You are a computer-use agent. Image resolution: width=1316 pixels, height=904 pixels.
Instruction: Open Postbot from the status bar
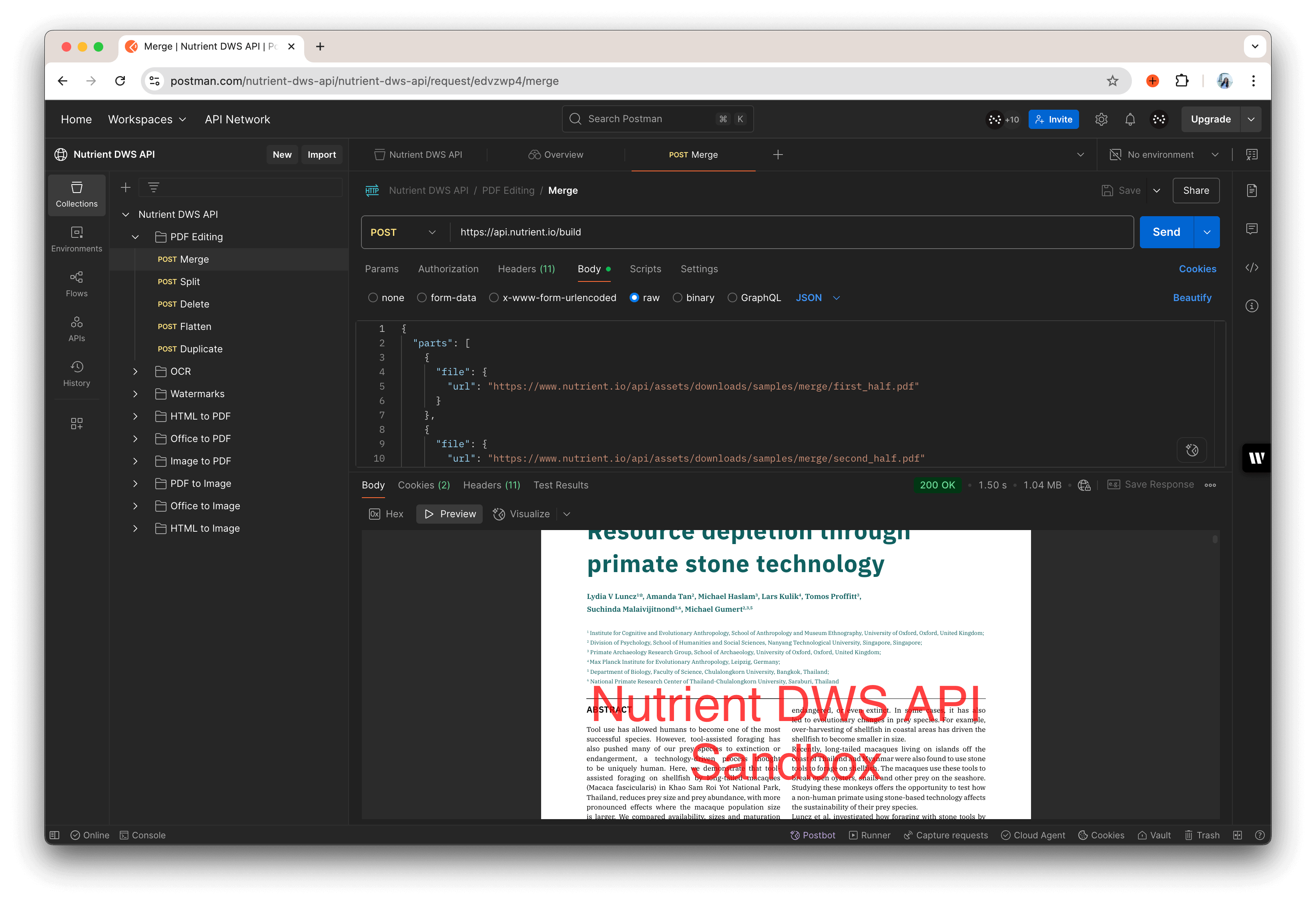pyautogui.click(x=813, y=835)
